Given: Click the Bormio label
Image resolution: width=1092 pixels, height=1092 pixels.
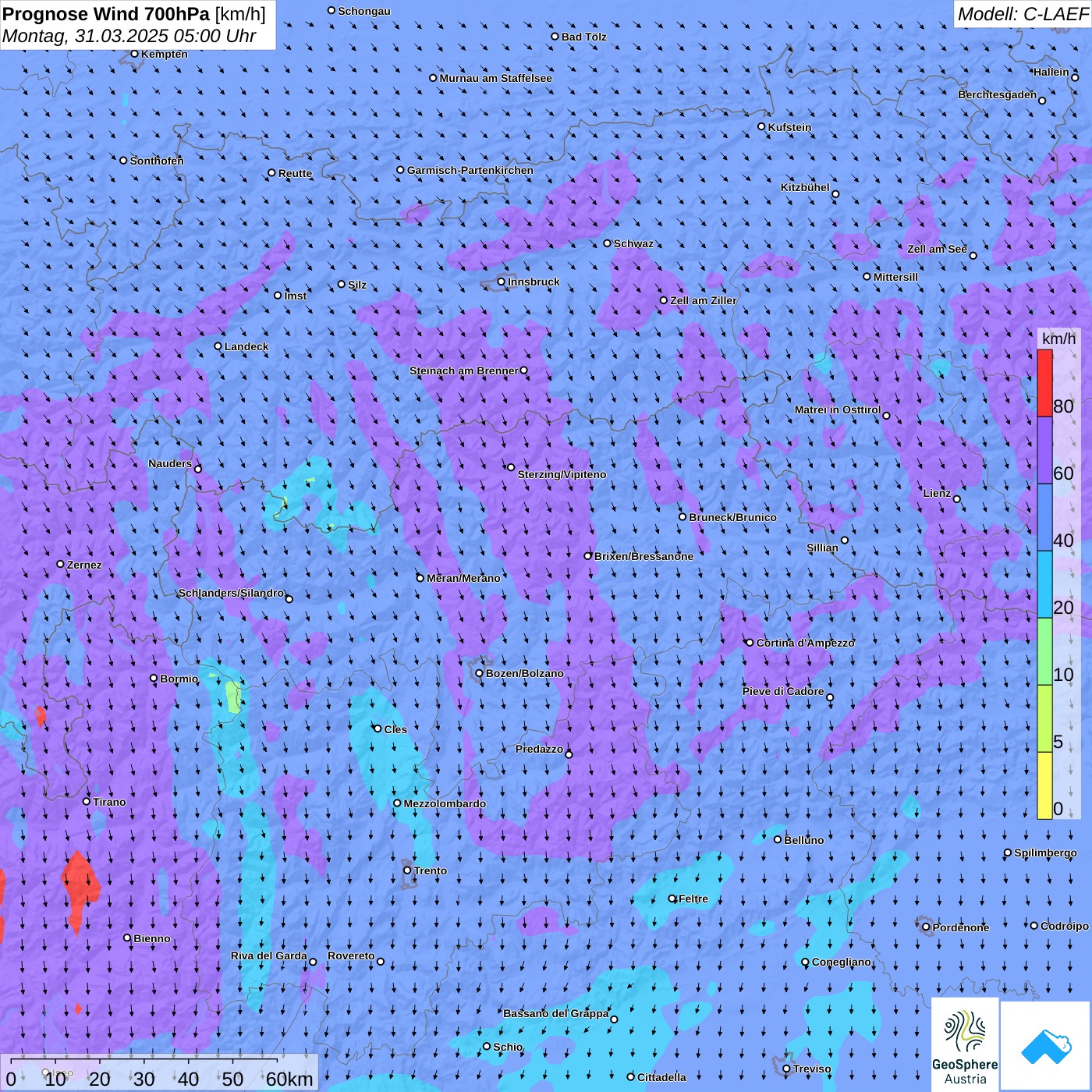Looking at the screenshot, I should (x=179, y=679).
